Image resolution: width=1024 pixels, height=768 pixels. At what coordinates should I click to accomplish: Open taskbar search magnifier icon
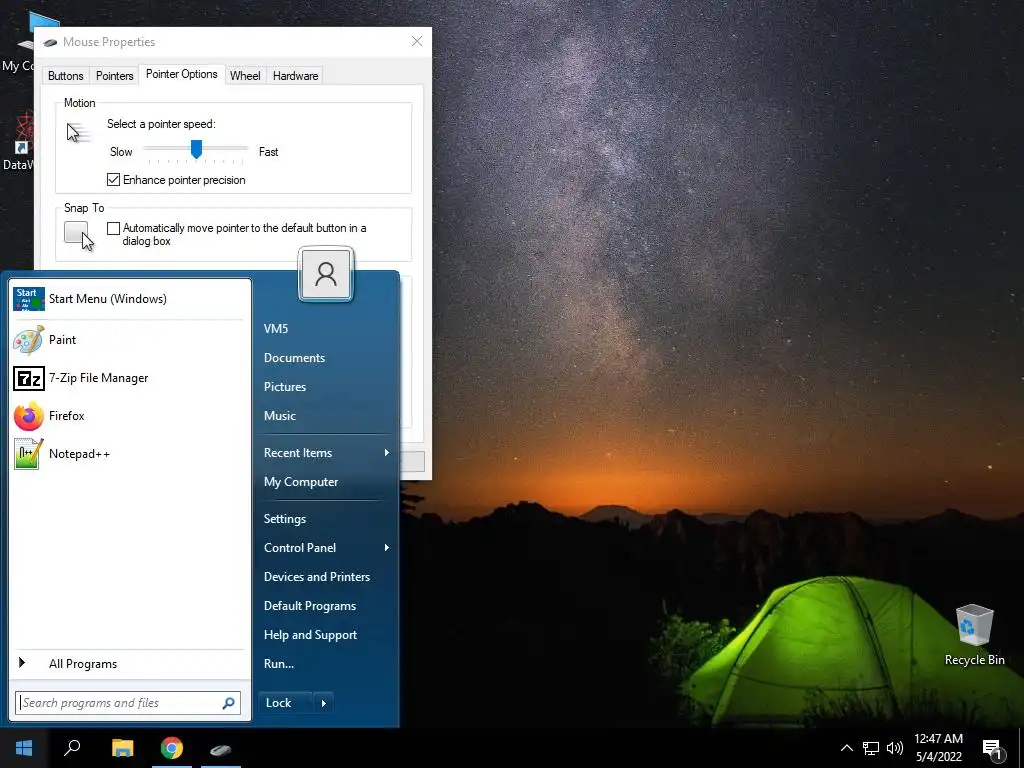pyautogui.click(x=72, y=748)
